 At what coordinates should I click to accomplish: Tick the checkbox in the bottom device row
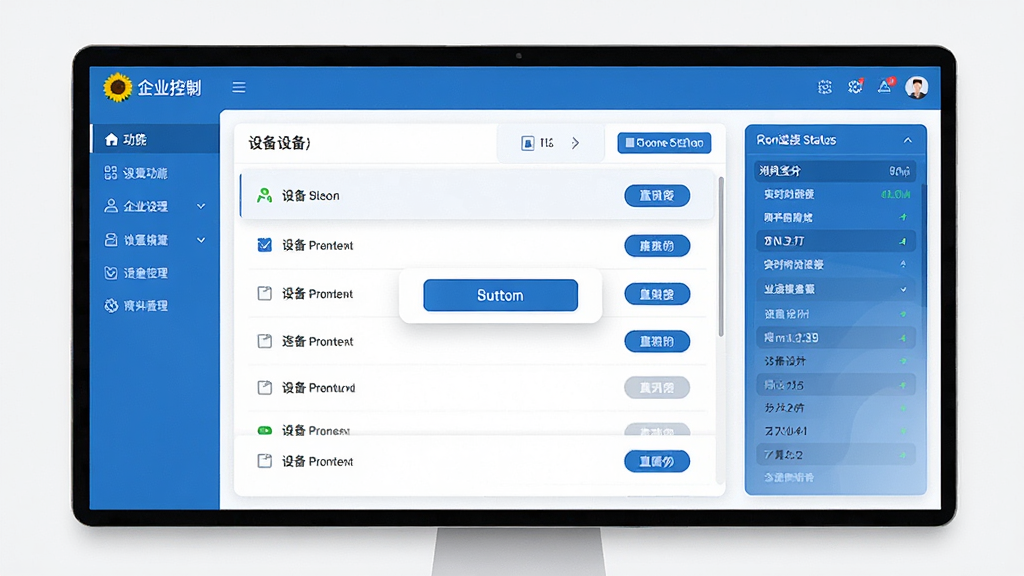pyautogui.click(x=264, y=461)
